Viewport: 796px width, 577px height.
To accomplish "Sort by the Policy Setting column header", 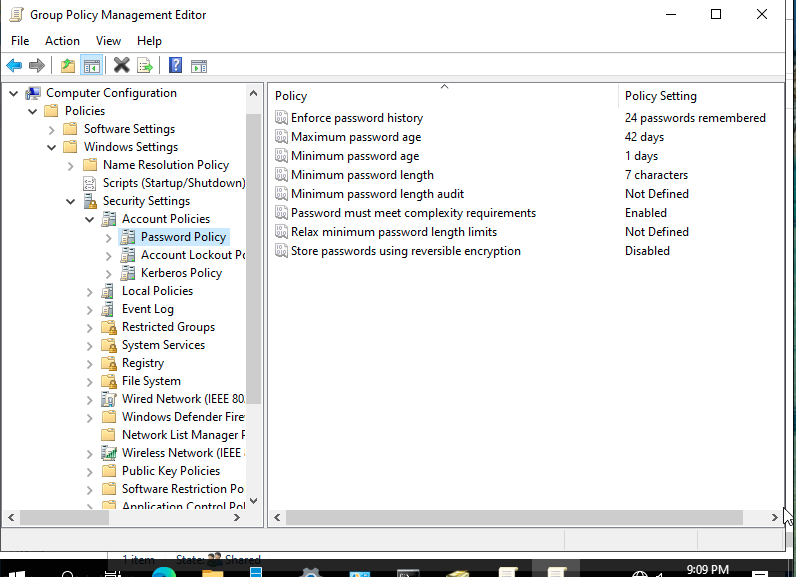I will coord(701,95).
